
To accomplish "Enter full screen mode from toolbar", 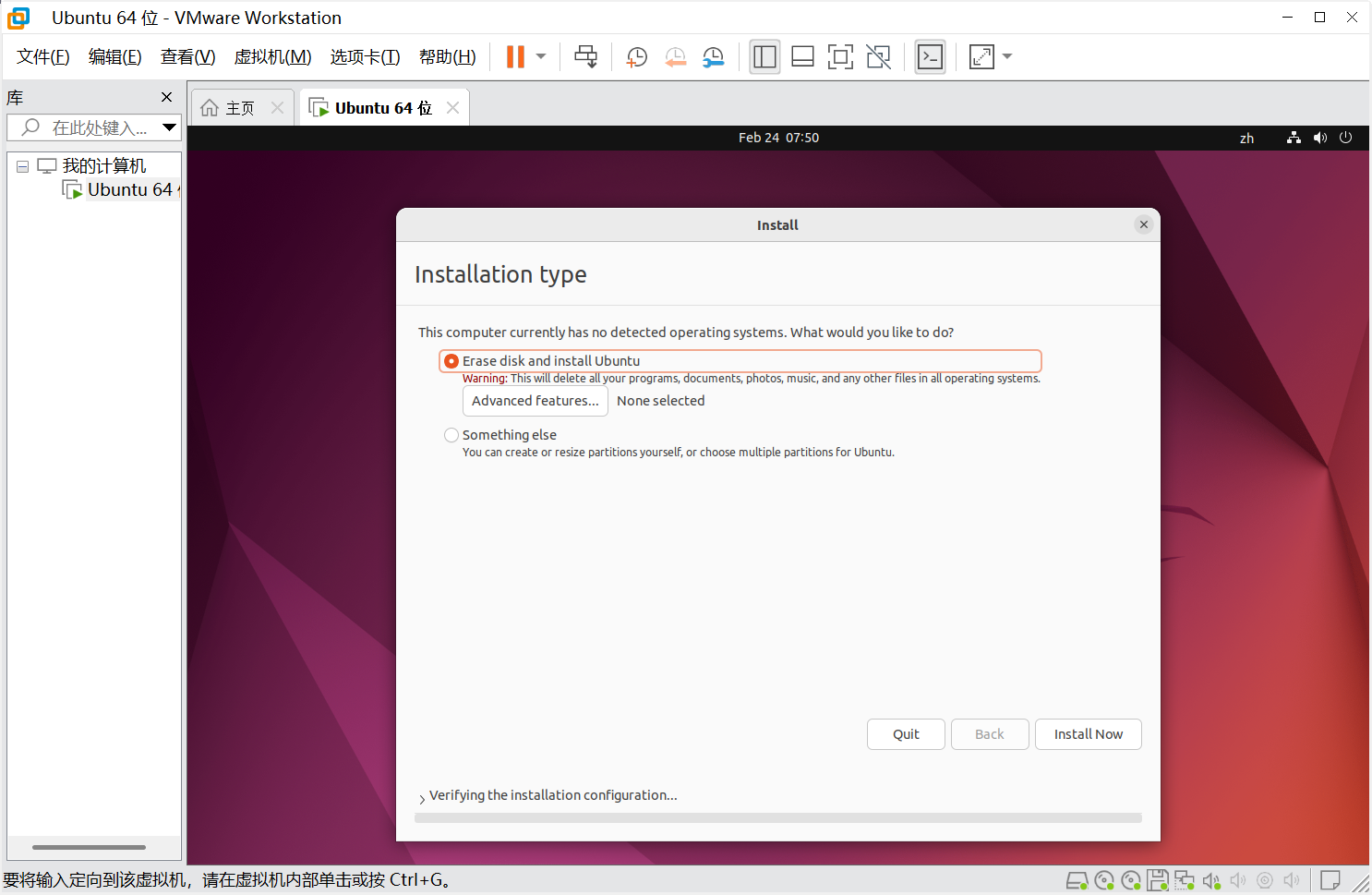I will tap(840, 57).
